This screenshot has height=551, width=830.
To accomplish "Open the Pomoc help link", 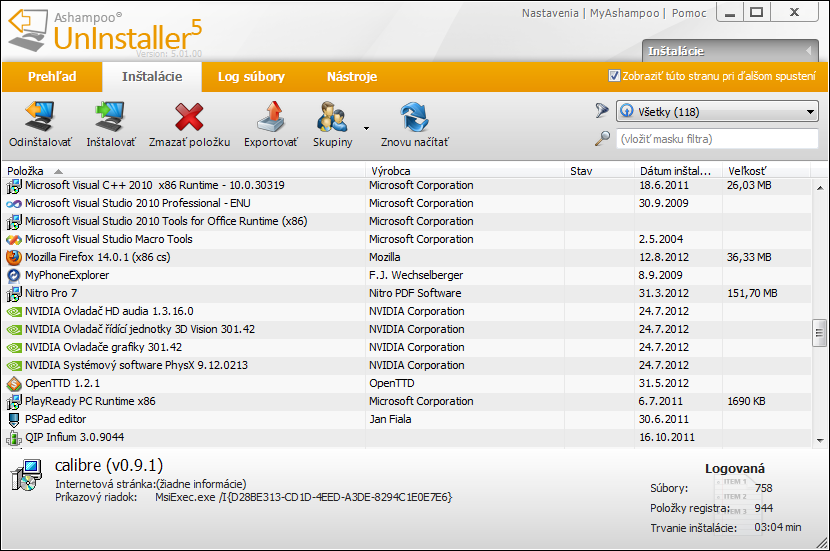I will click(x=689, y=13).
